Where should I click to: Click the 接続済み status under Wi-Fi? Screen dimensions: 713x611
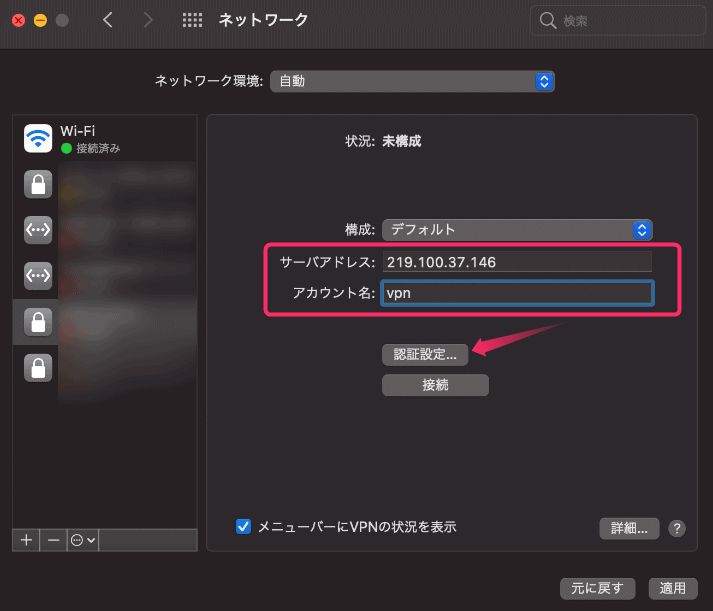pyautogui.click(x=98, y=148)
